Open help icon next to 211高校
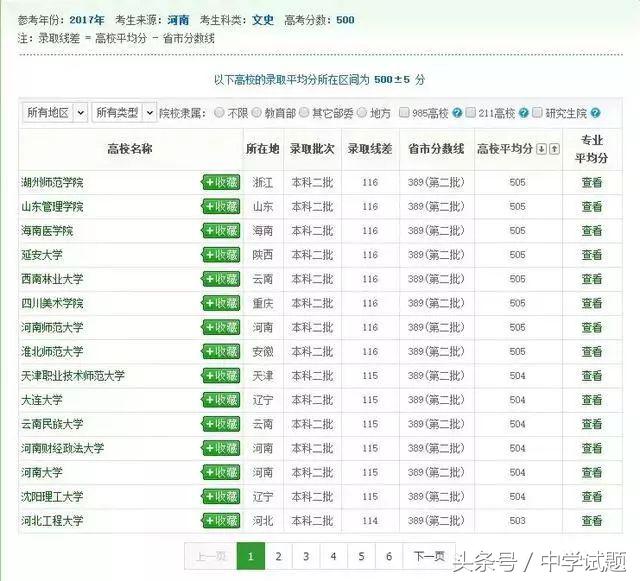 pyautogui.click(x=524, y=113)
